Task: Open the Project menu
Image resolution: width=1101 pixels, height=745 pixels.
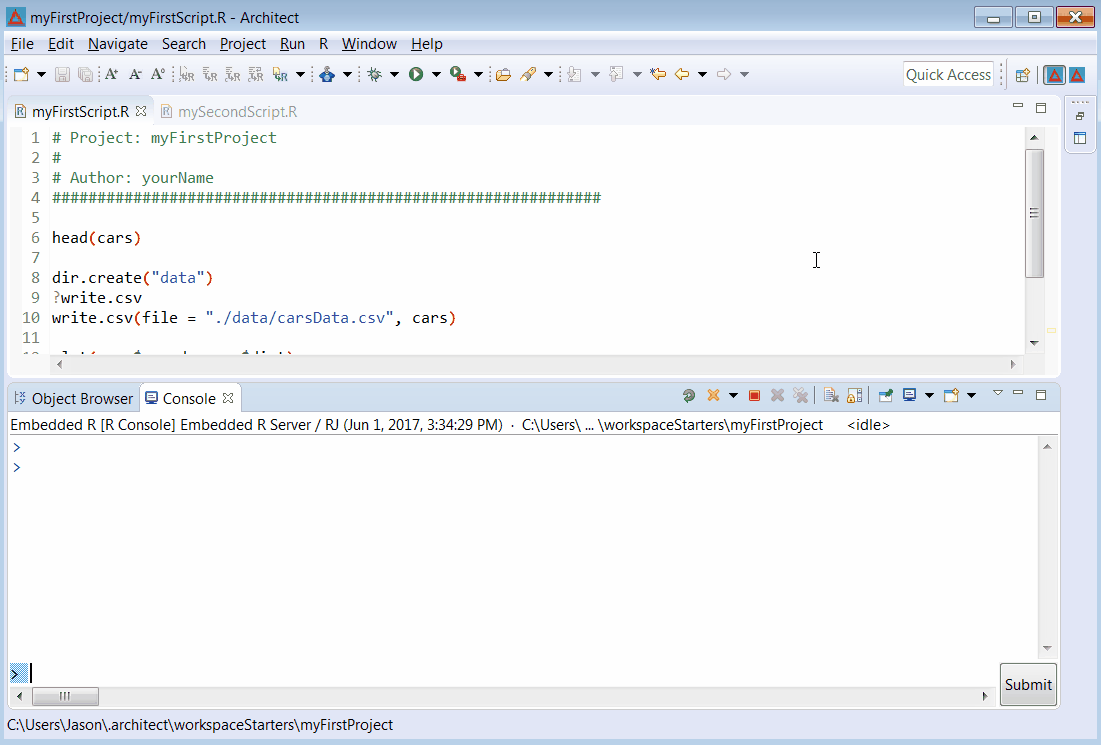Action: [243, 44]
